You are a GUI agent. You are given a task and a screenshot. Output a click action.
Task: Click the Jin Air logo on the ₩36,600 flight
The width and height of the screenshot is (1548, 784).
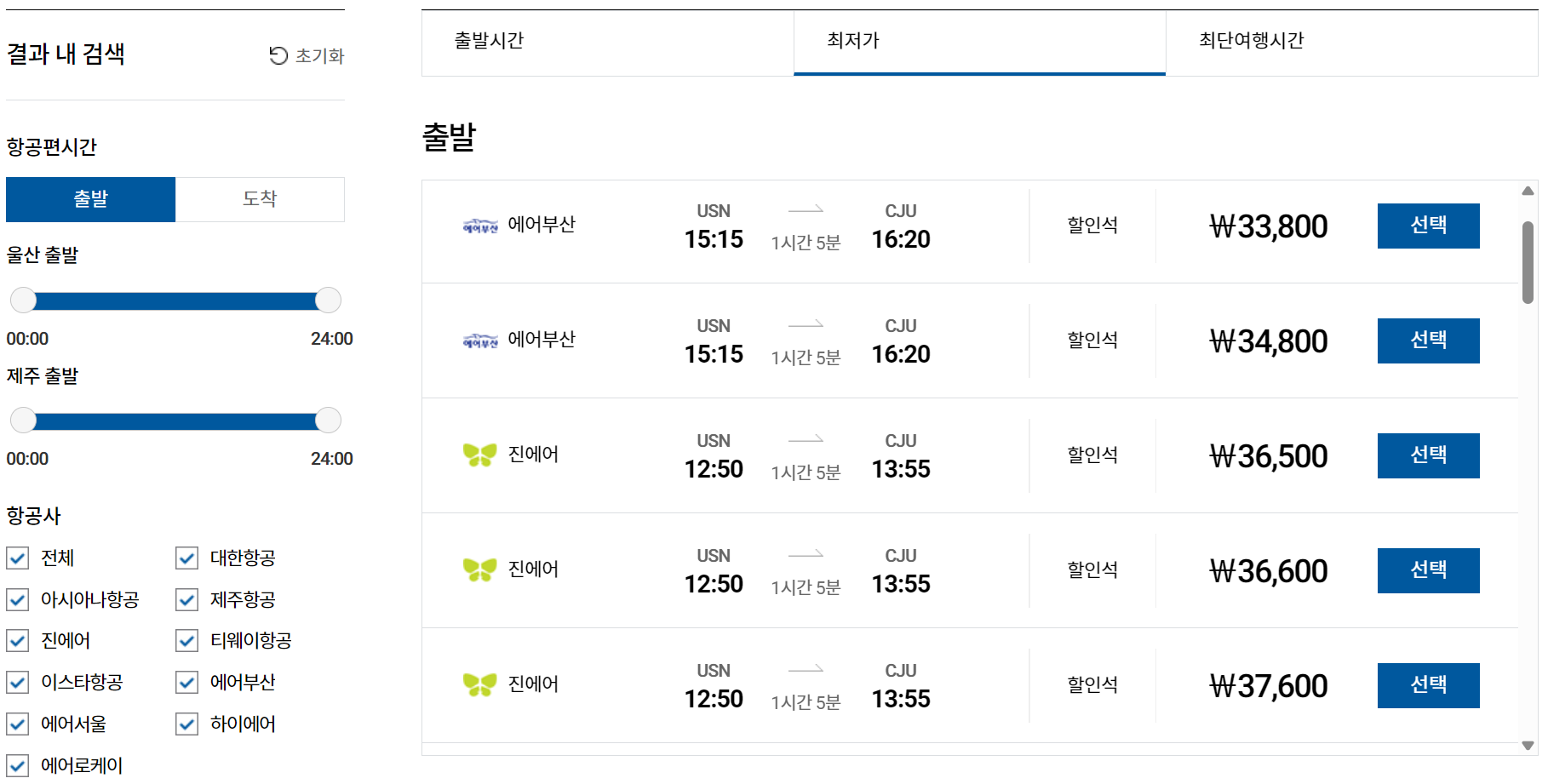coord(481,569)
